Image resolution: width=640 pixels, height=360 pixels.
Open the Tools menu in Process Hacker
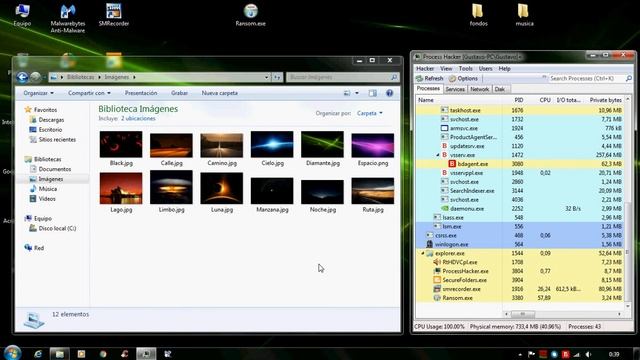click(x=465, y=69)
